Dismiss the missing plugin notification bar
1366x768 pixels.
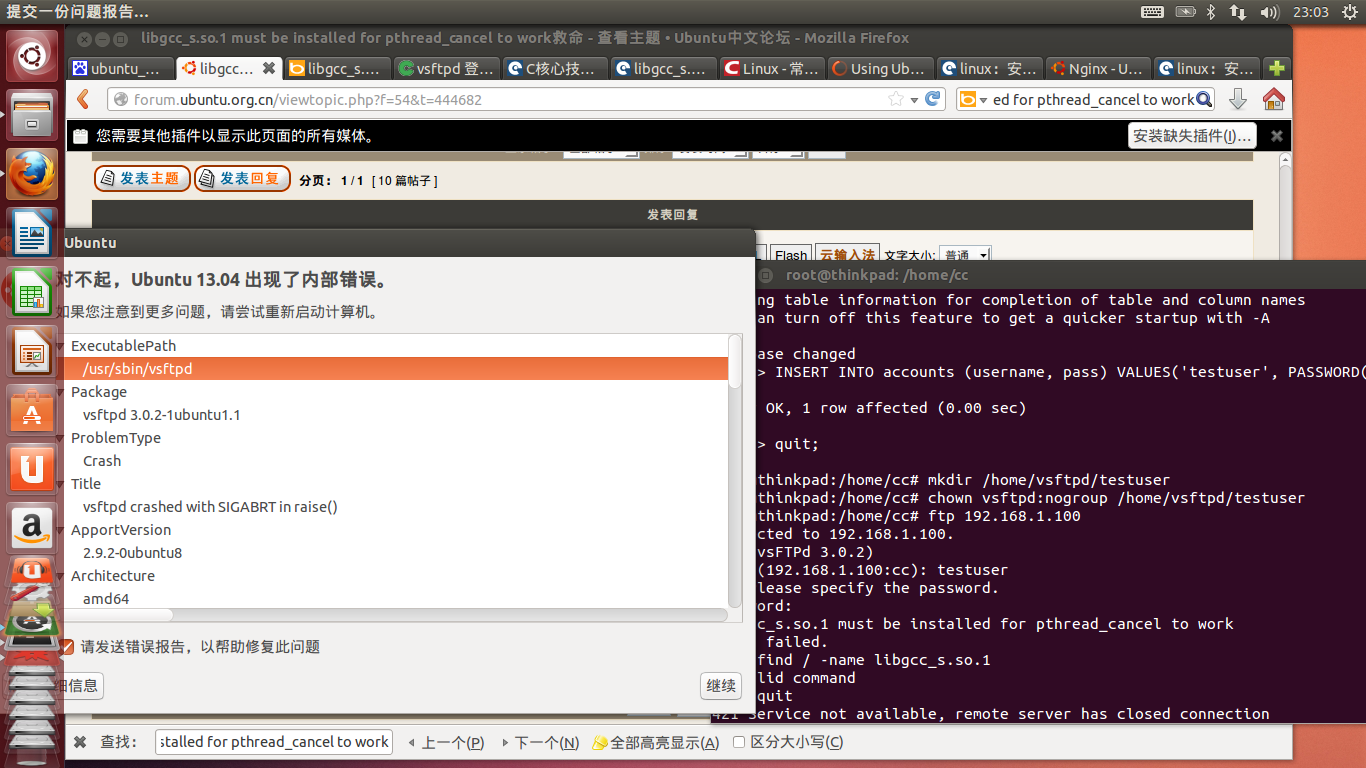[1276, 136]
